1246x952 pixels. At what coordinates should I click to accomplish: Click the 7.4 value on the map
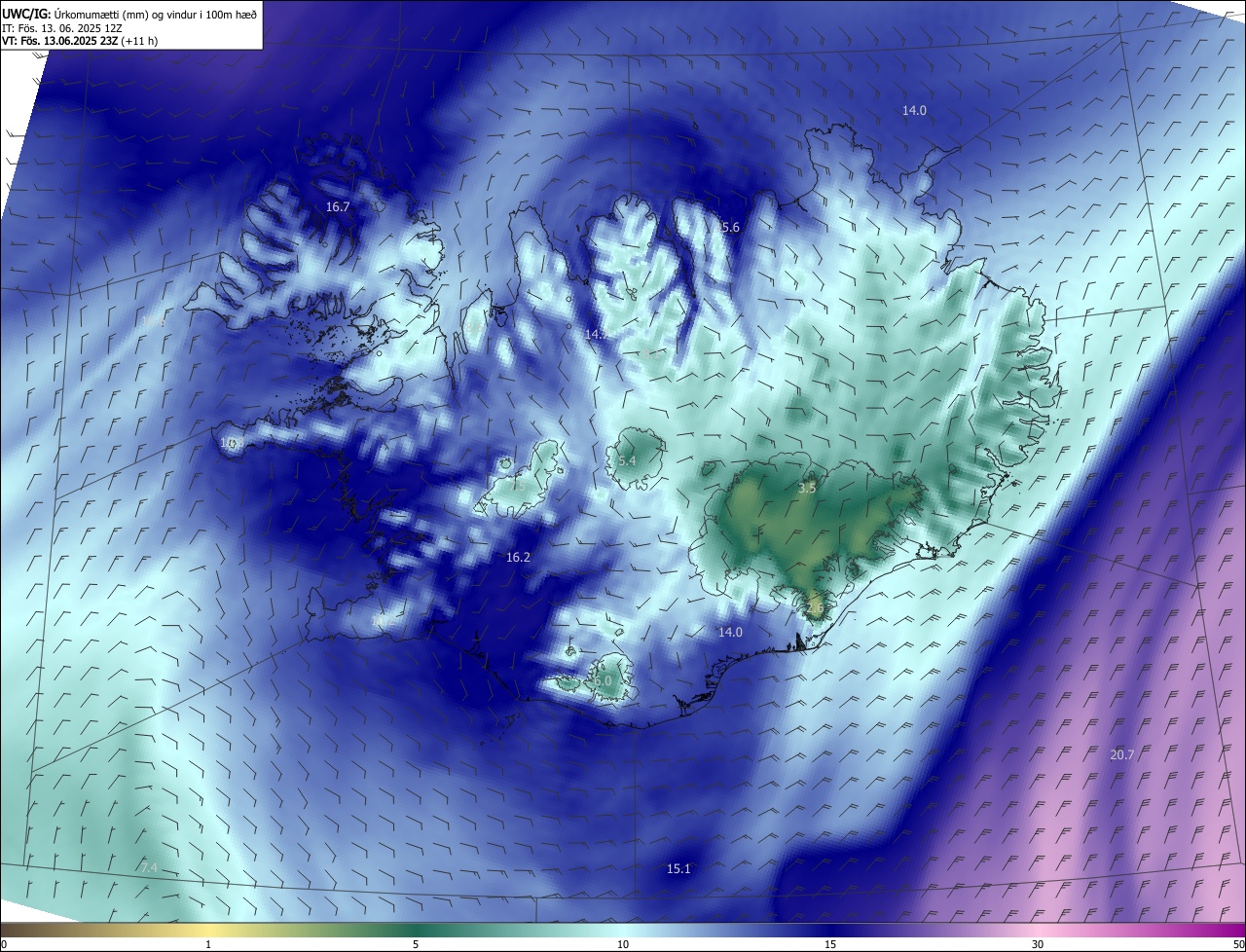[x=149, y=867]
